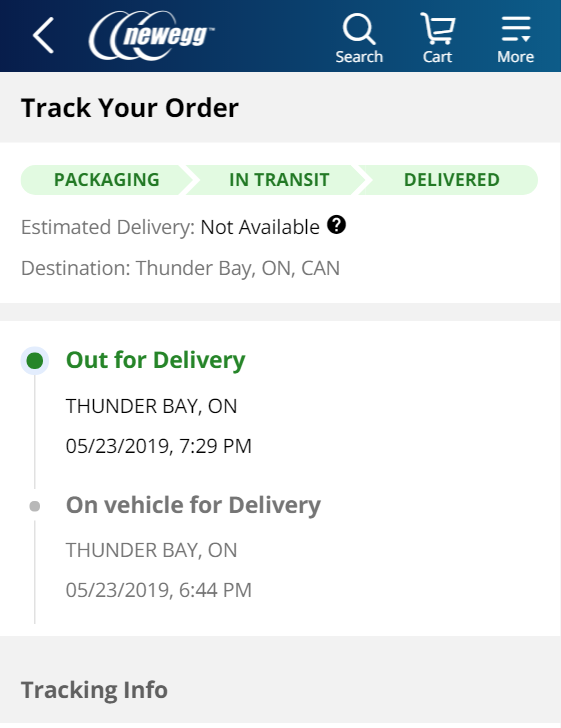Image resolution: width=561 pixels, height=728 pixels.
Task: Click the Search label in header
Action: coord(359,57)
